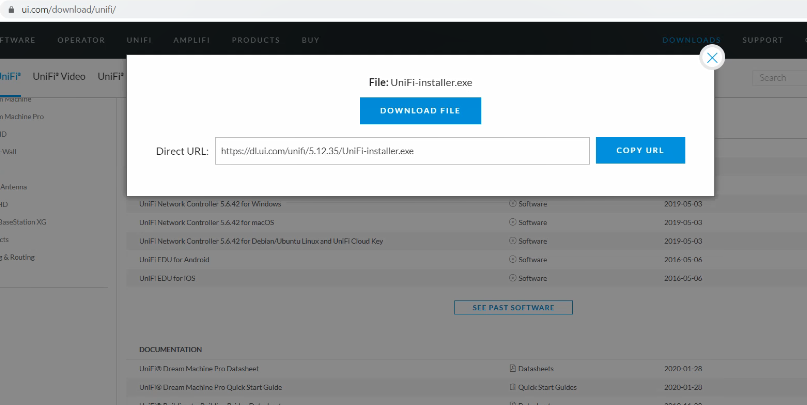This screenshot has width=807, height=405.
Task: Select BaseStation XG in the sidebar
Action: click(x=23, y=222)
